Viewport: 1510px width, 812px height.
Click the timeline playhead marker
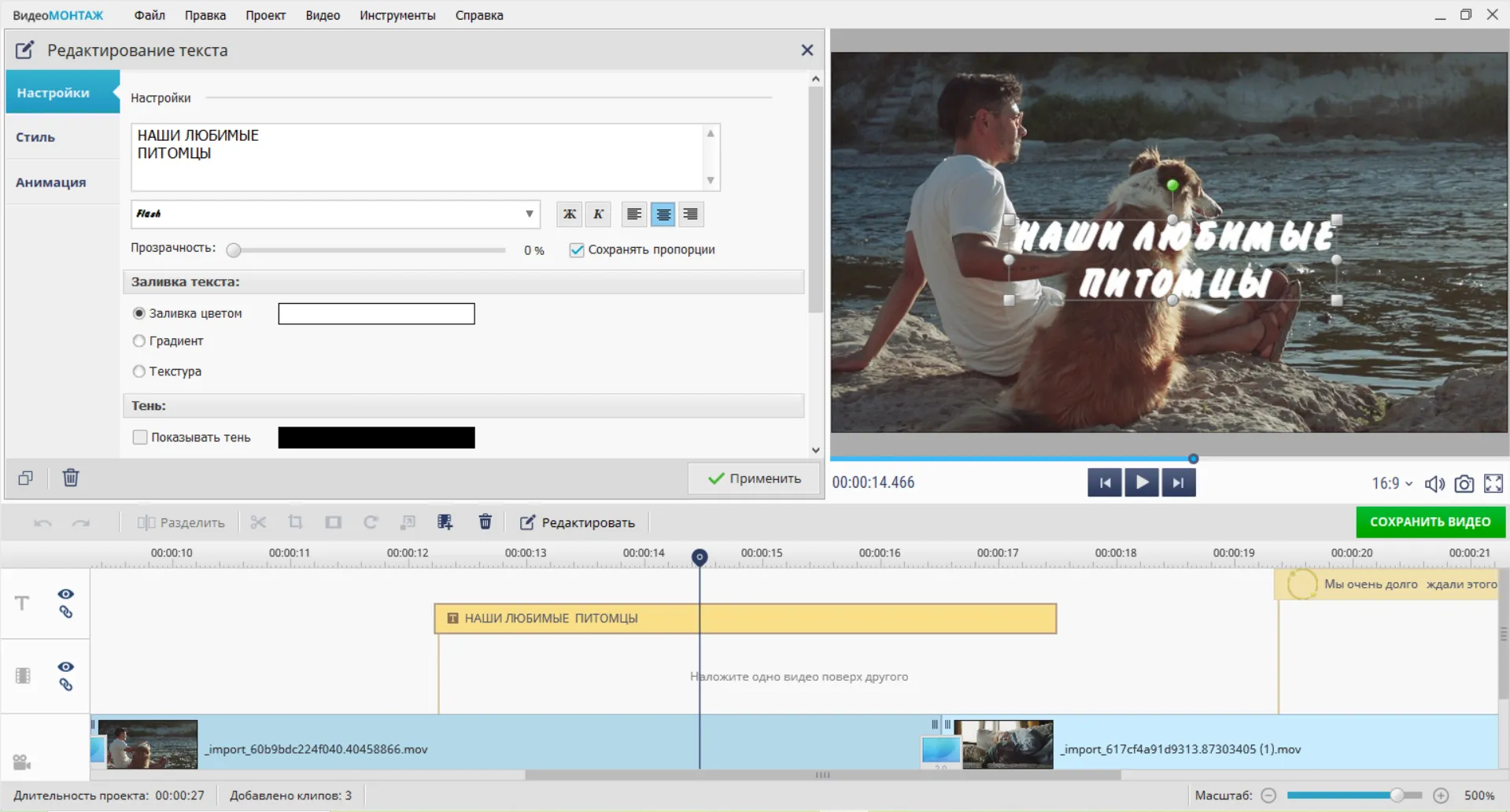click(x=700, y=557)
